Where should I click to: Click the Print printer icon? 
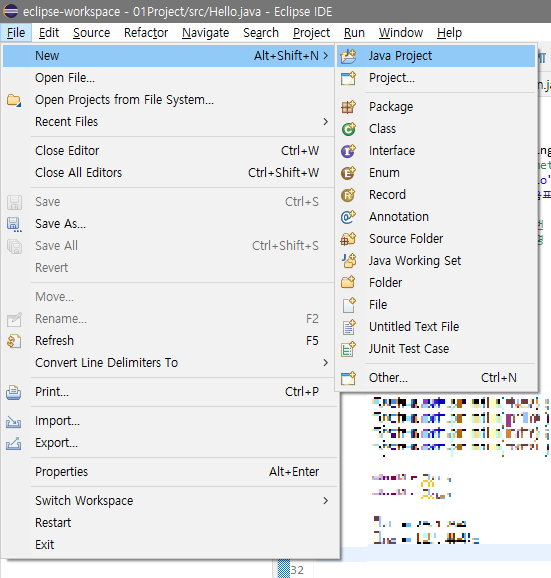14,392
